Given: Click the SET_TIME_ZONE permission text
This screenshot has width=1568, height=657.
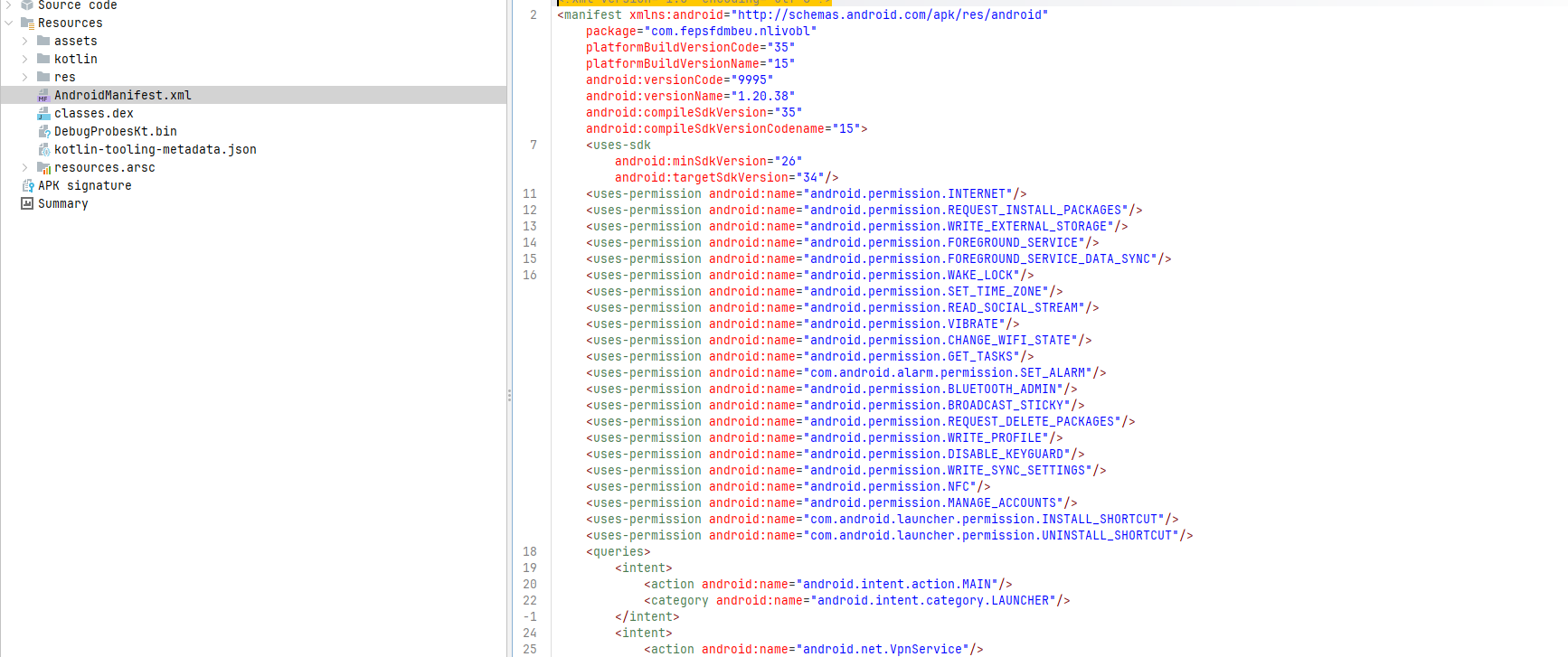Looking at the screenshot, I should click(x=995, y=291).
